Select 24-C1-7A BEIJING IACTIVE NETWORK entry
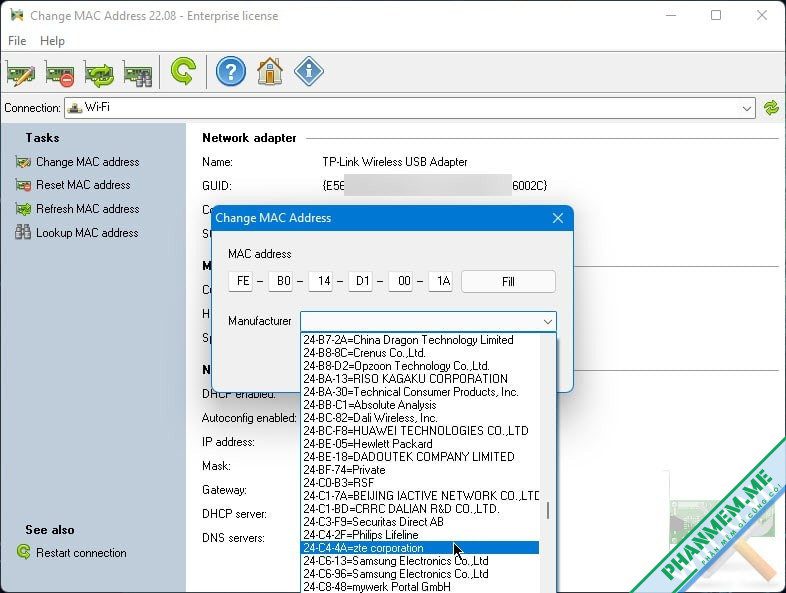This screenshot has height=593, width=786. tap(420, 496)
